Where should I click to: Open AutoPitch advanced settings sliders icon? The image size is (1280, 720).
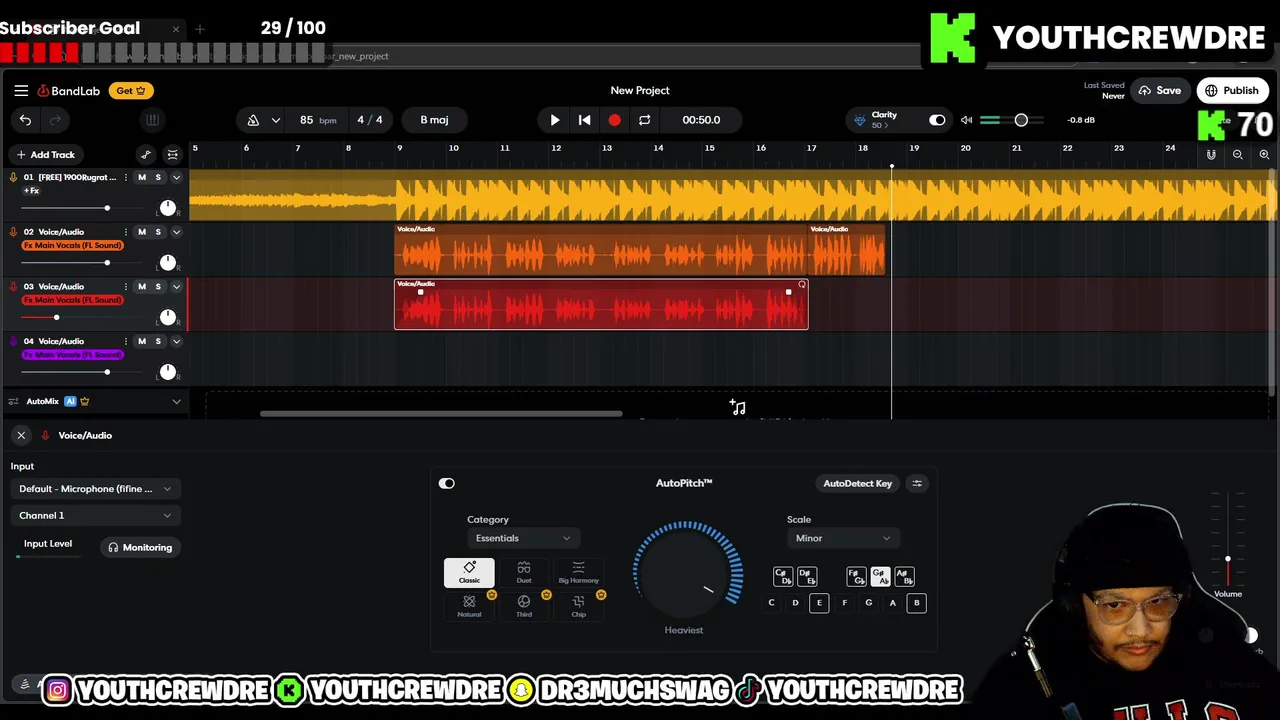coord(917,483)
